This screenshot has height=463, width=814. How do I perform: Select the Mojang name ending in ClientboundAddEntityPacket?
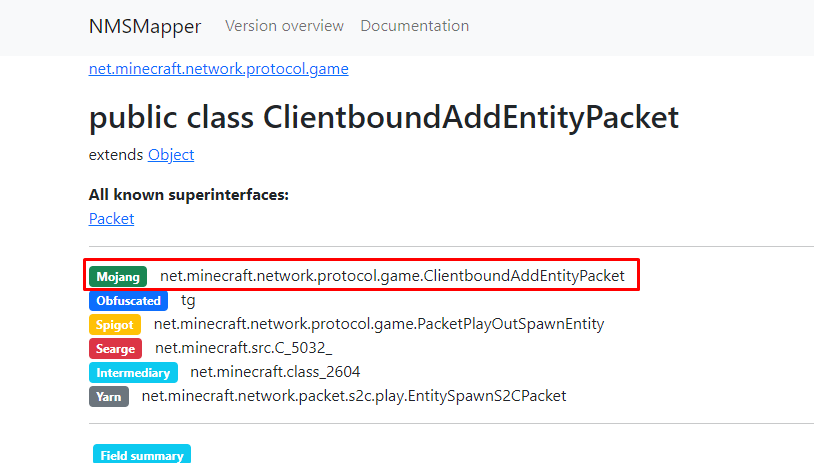(392, 276)
